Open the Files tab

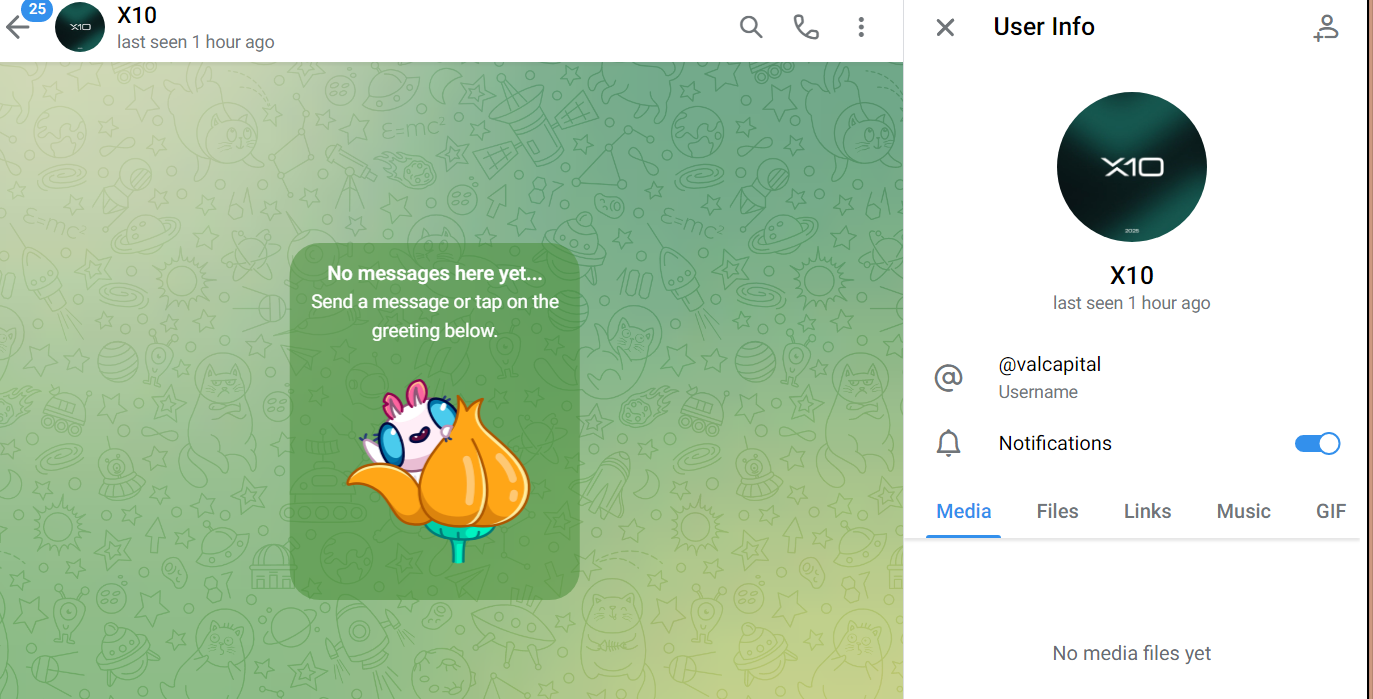pyautogui.click(x=1057, y=511)
